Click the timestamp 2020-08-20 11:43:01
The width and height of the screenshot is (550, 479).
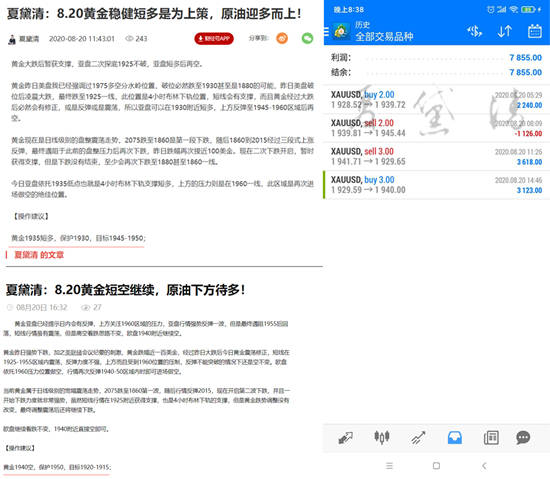82,39
